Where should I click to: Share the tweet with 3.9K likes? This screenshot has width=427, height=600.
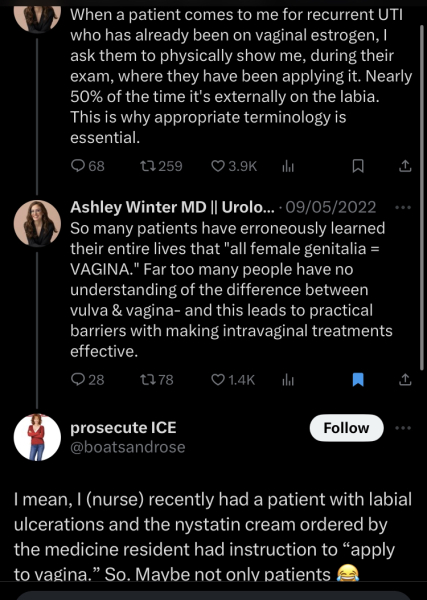pyautogui.click(x=405, y=166)
